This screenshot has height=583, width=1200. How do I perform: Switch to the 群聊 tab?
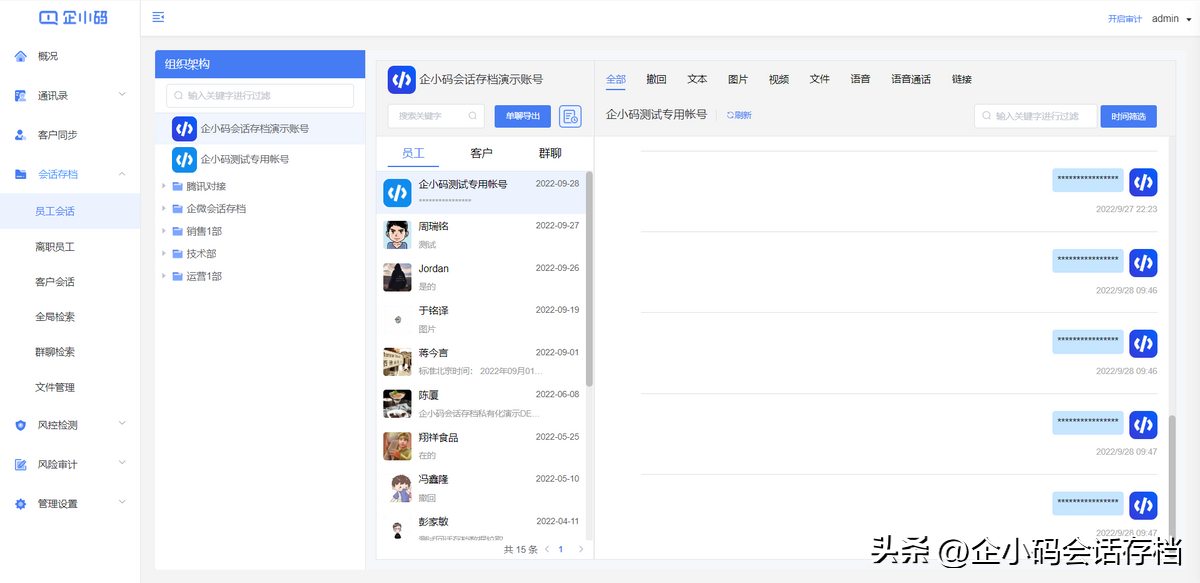point(550,153)
